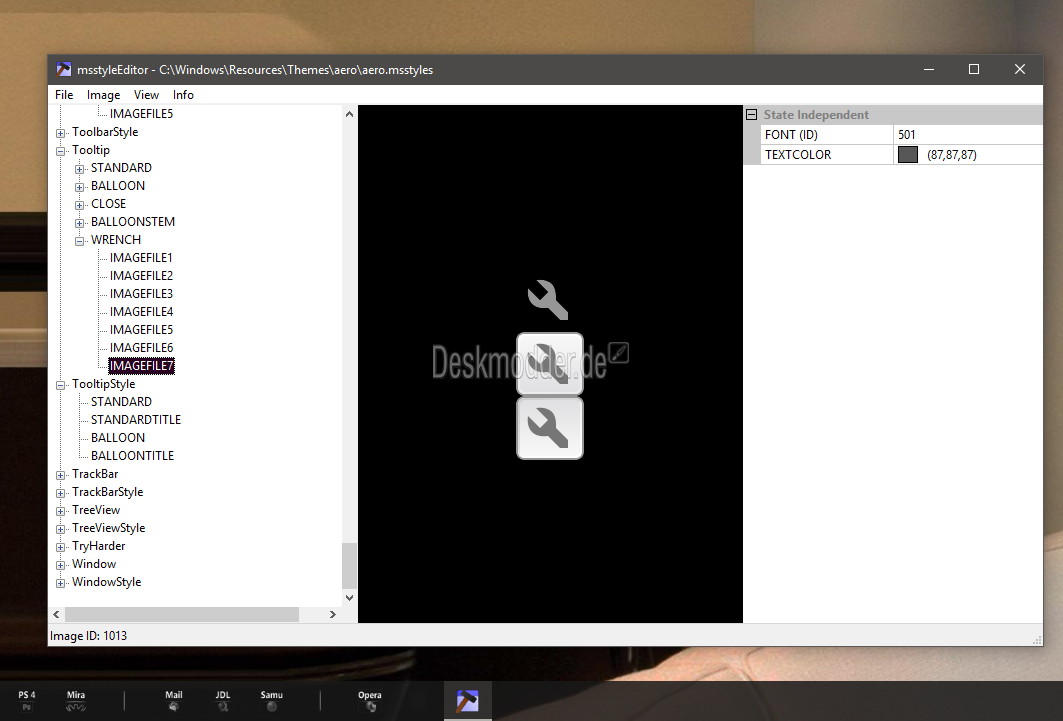The image size is (1063, 721).
Task: Open the Image menu
Action: click(x=103, y=95)
